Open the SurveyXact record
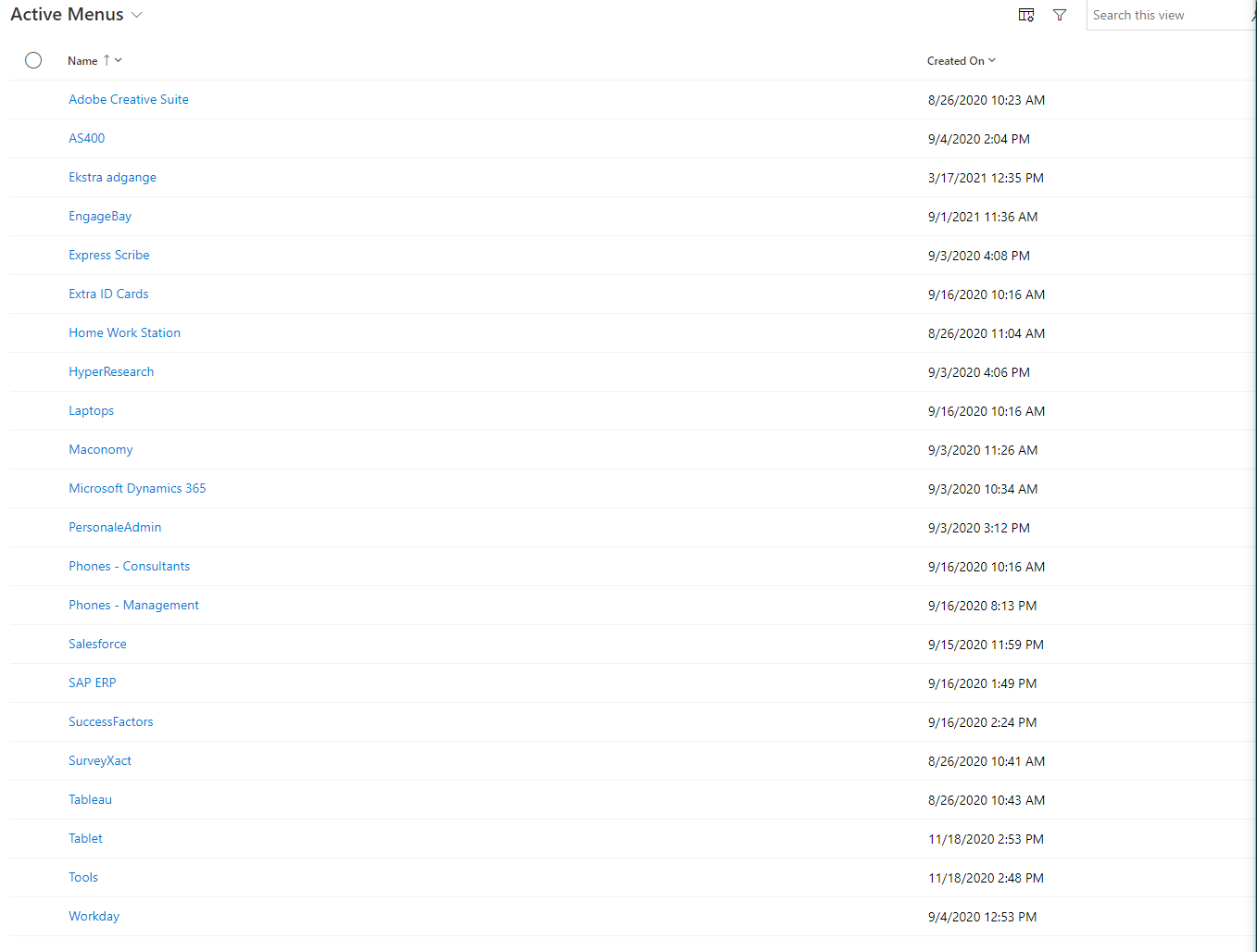 click(100, 761)
